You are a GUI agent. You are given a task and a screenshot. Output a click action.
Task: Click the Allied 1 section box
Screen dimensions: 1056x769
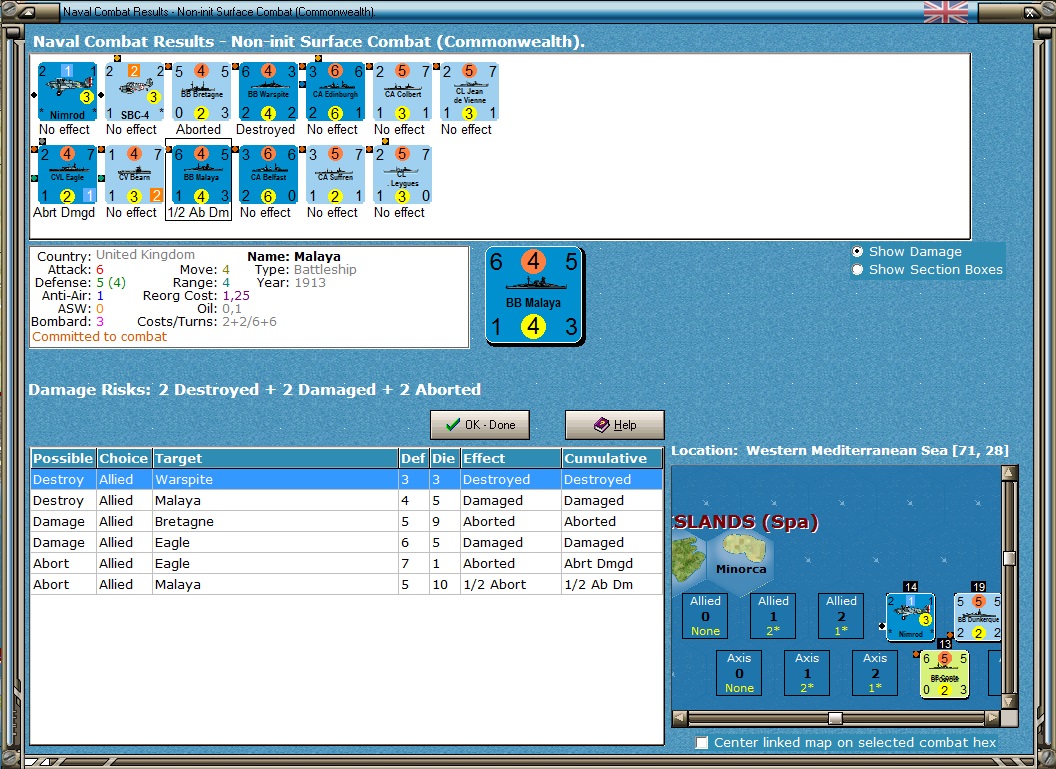(x=773, y=615)
